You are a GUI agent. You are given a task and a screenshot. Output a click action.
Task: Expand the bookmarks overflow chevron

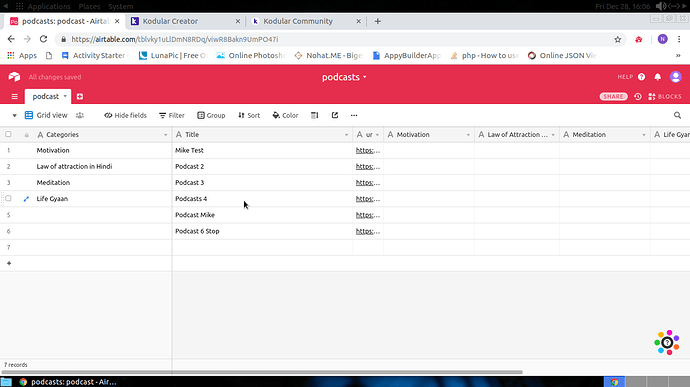pos(678,55)
